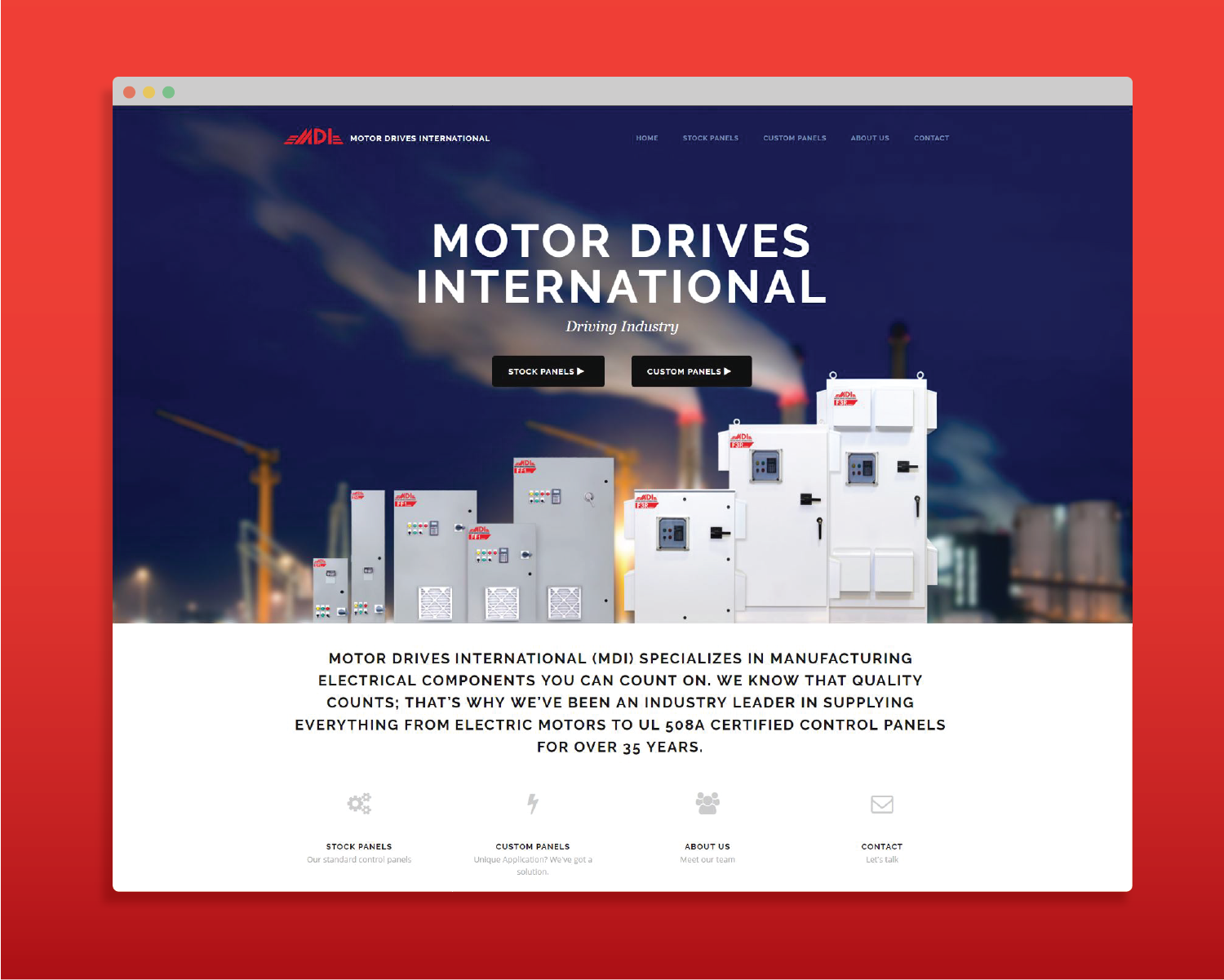Click the 'Meet our team' text

(x=707, y=859)
